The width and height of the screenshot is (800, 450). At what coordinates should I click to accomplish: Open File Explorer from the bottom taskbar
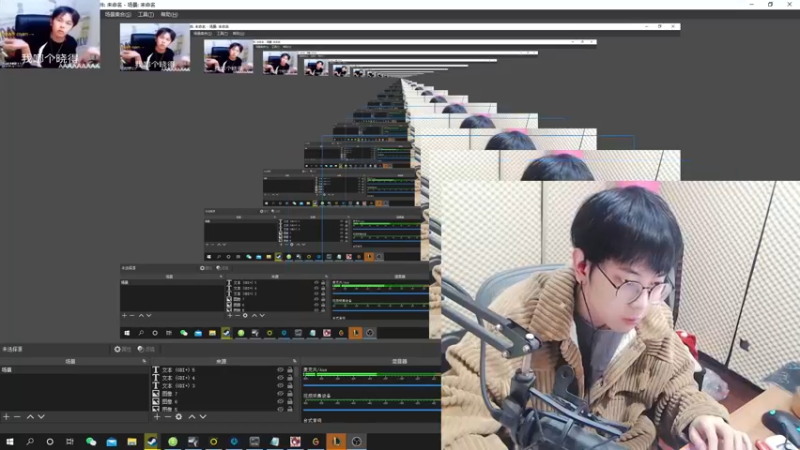point(132,442)
